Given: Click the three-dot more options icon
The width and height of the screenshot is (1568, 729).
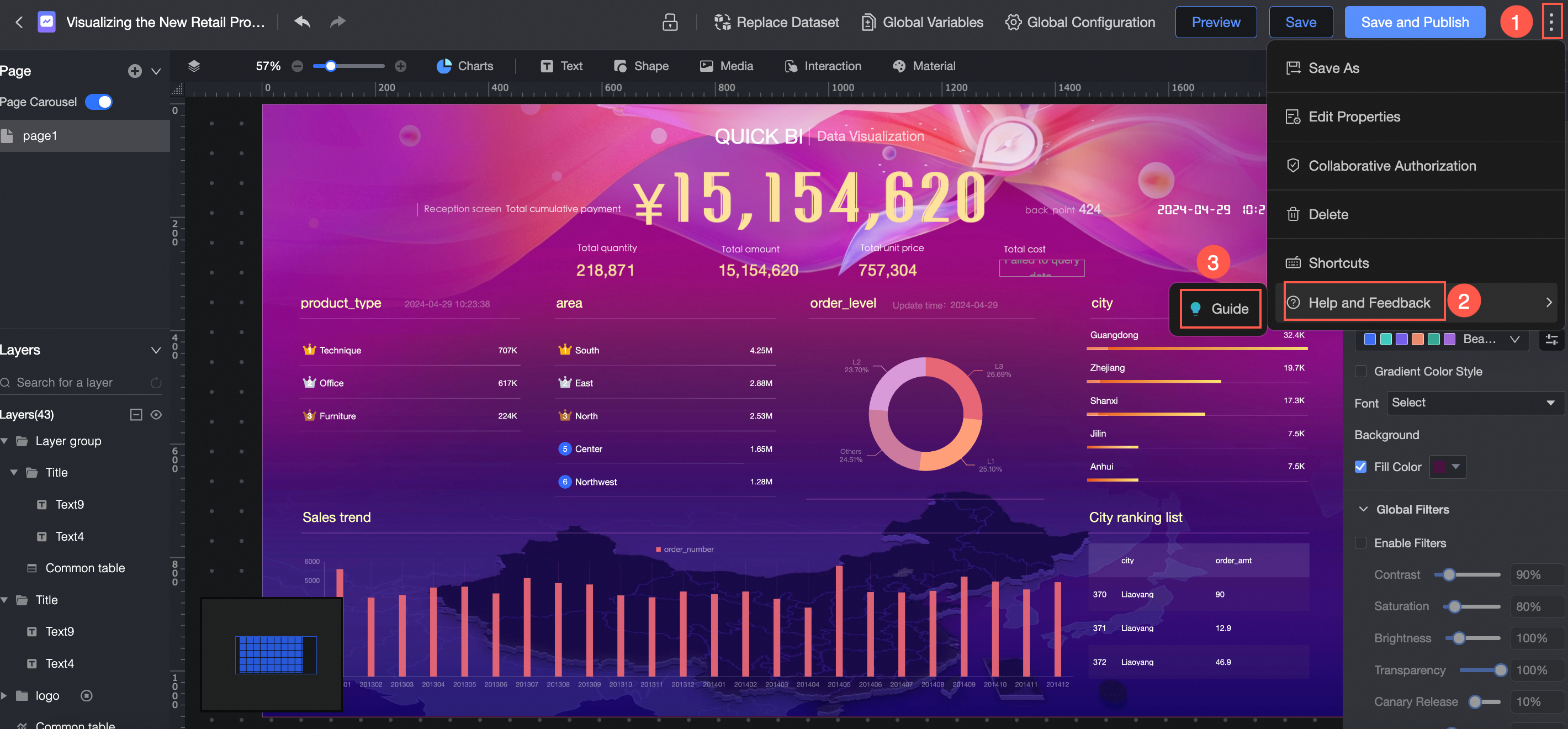Looking at the screenshot, I should tap(1551, 22).
